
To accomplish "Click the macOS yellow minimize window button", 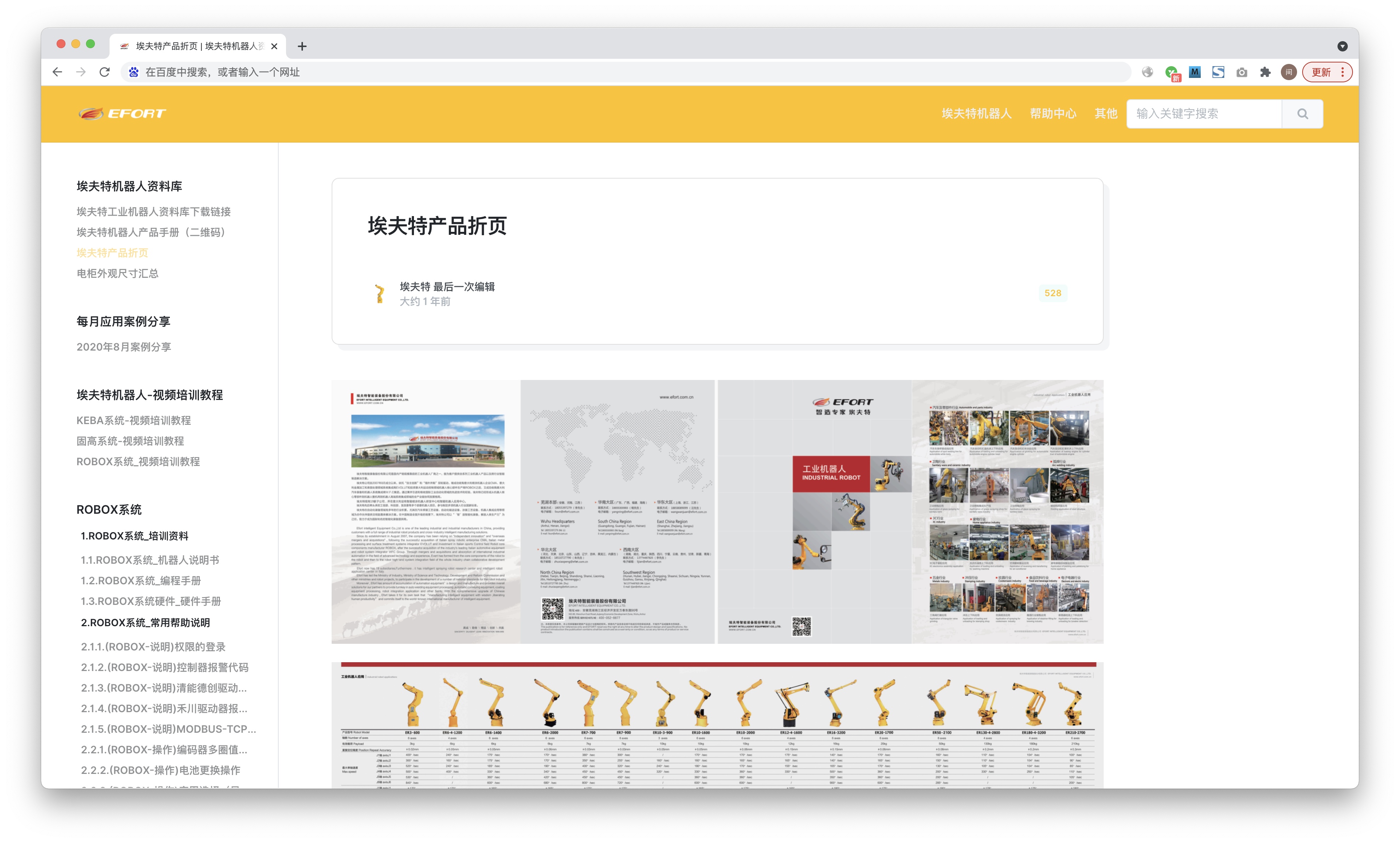I will [76, 44].
